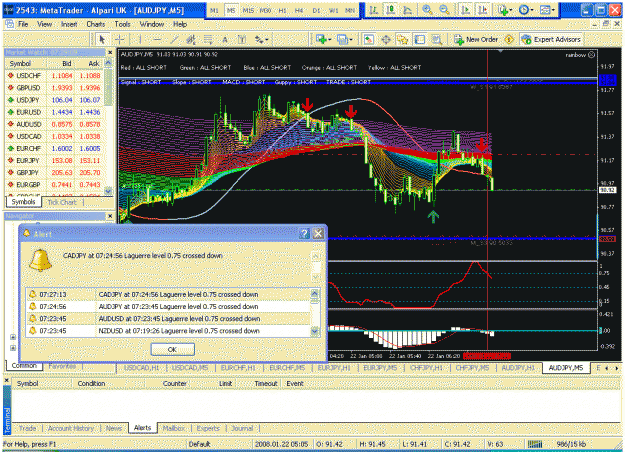Switch to Account History tab
Image resolution: width=625 pixels, height=452 pixels.
71,428
